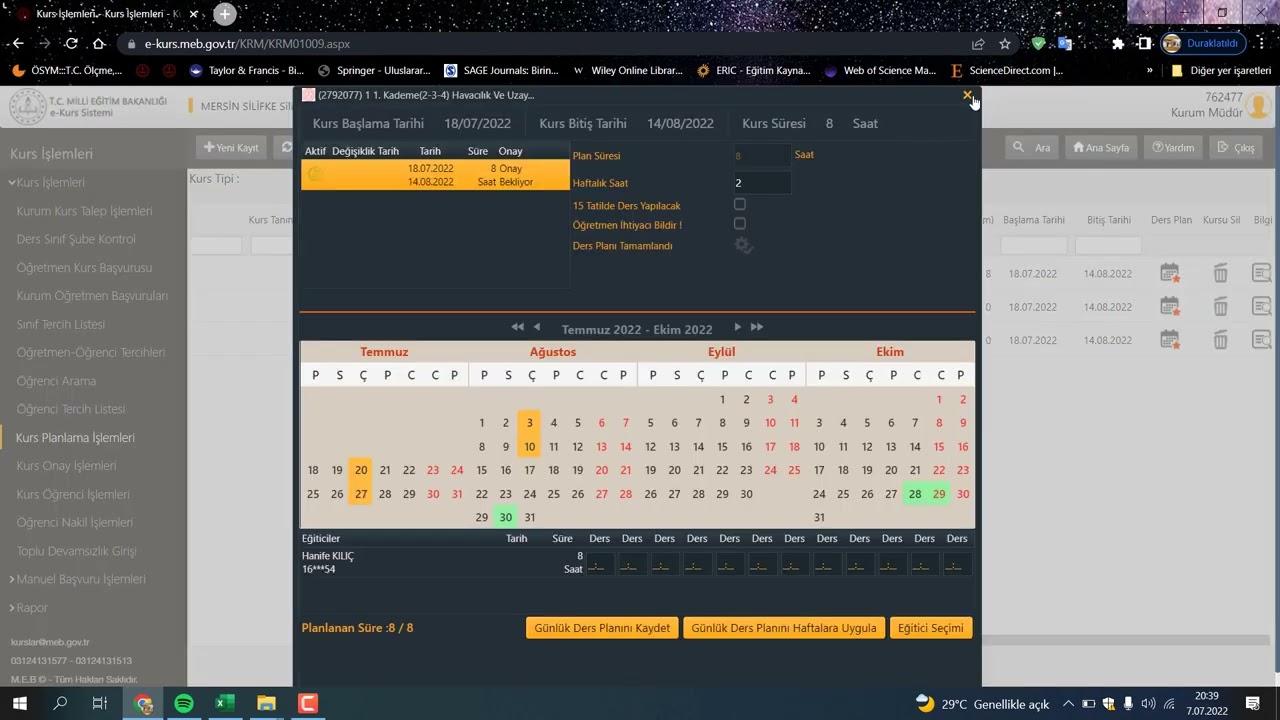Open Excel from the taskbar
Screen dimensions: 1280x720
coord(225,703)
